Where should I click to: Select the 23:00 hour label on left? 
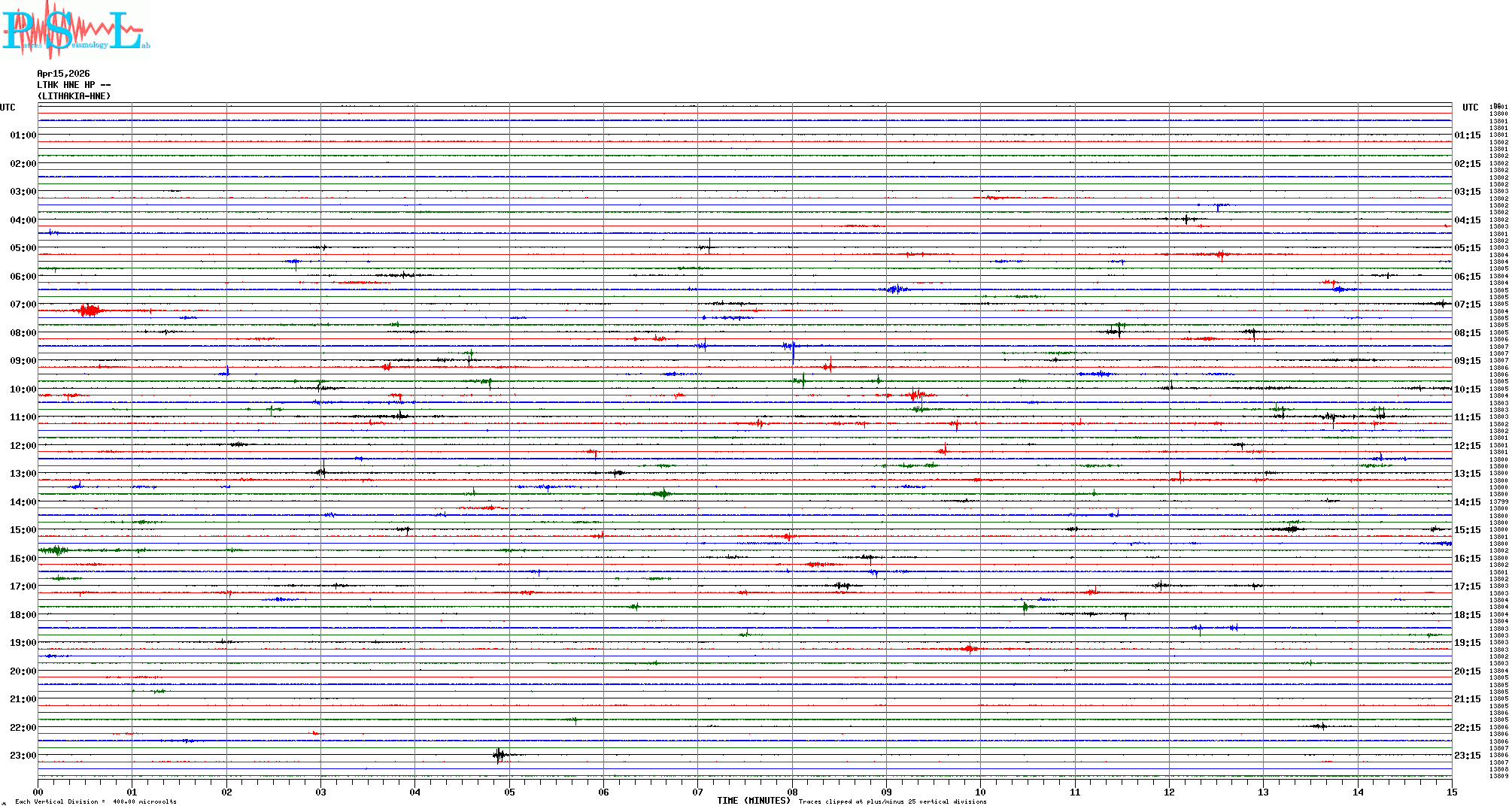(x=23, y=756)
